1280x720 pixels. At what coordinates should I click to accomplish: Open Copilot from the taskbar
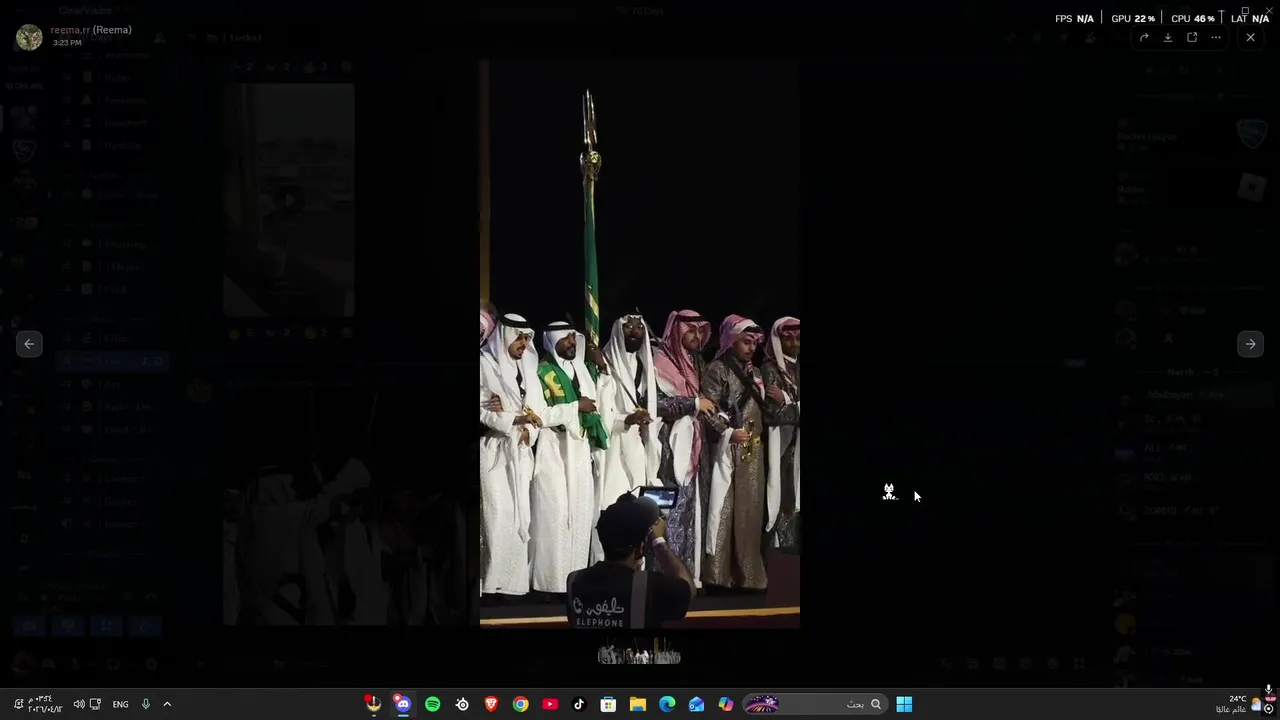[726, 704]
